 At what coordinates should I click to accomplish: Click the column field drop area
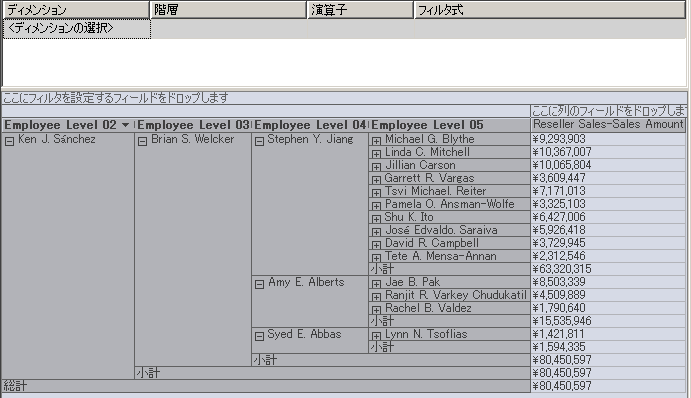coord(608,111)
